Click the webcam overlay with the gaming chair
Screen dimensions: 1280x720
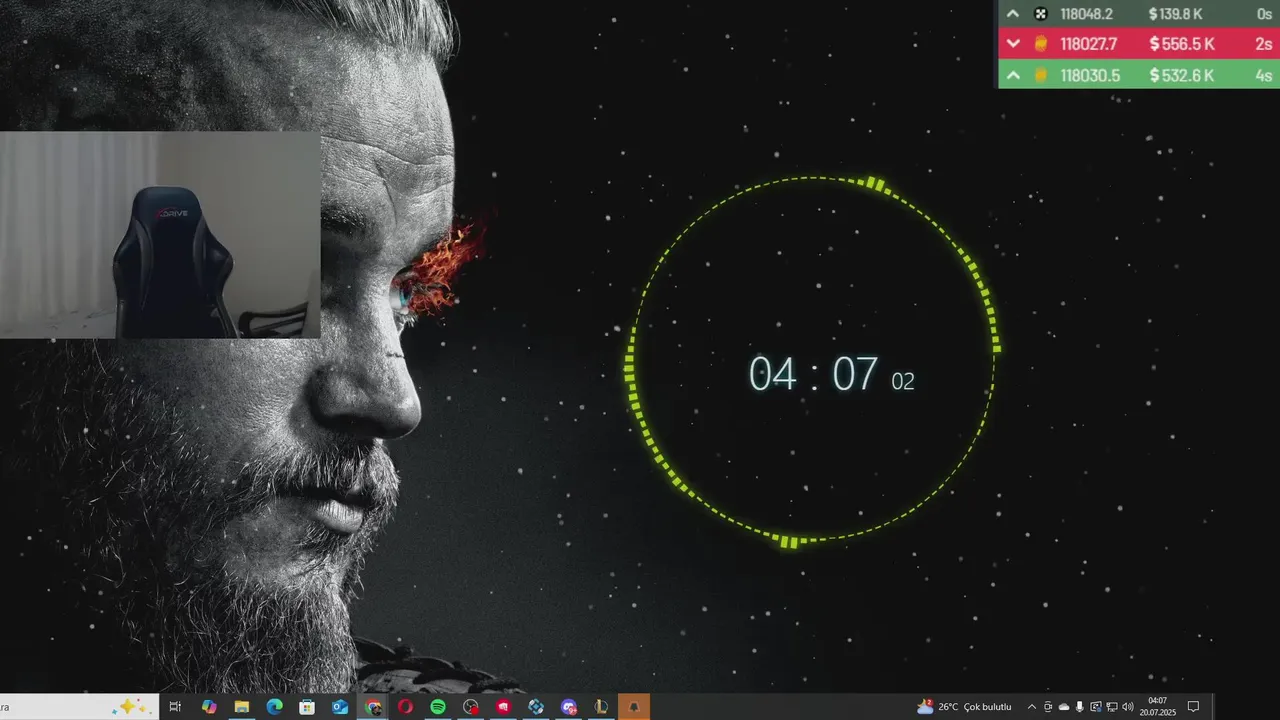(160, 235)
